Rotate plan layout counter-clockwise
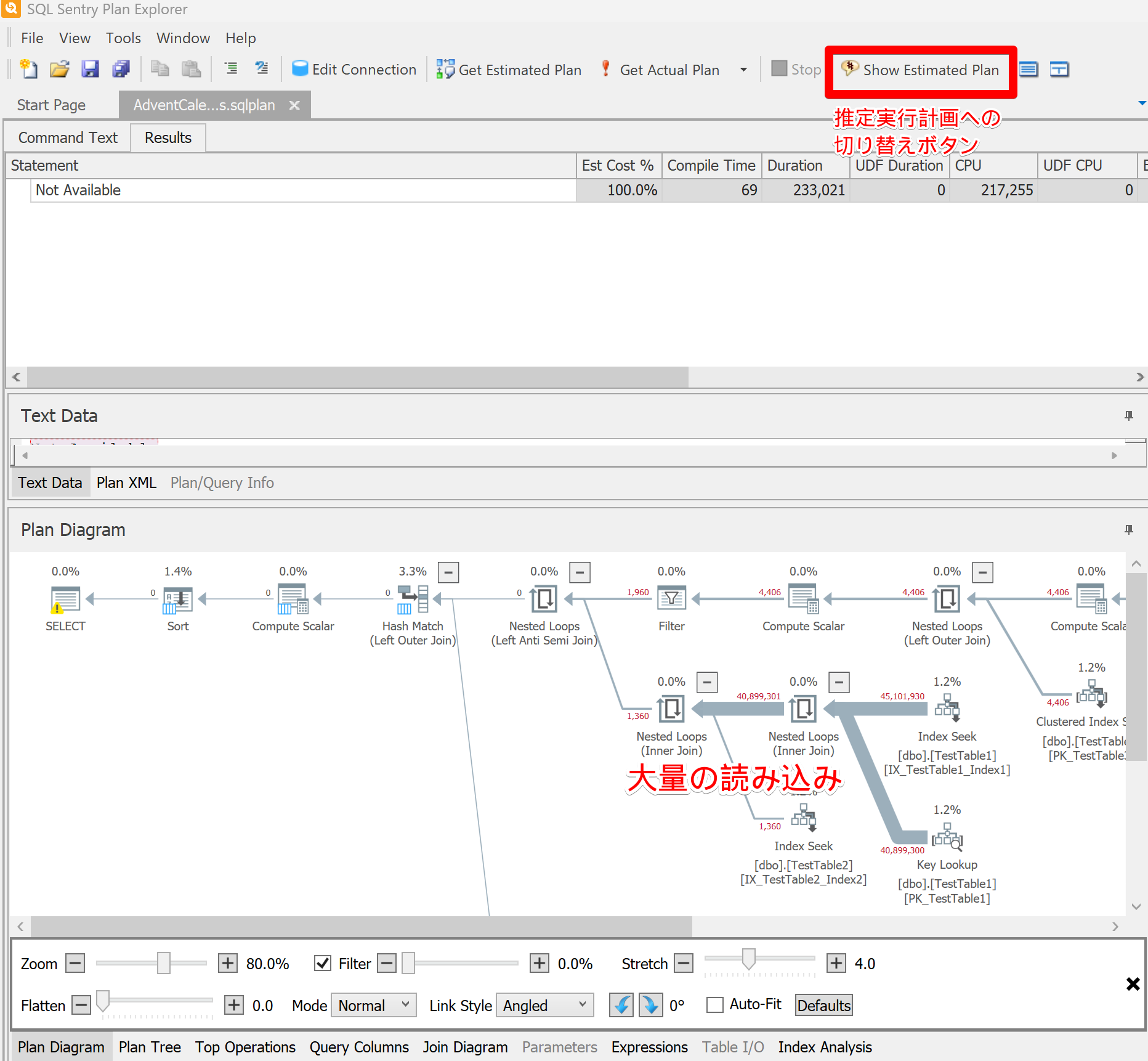Screen dimensions: 1148x1061 (x=621, y=1006)
